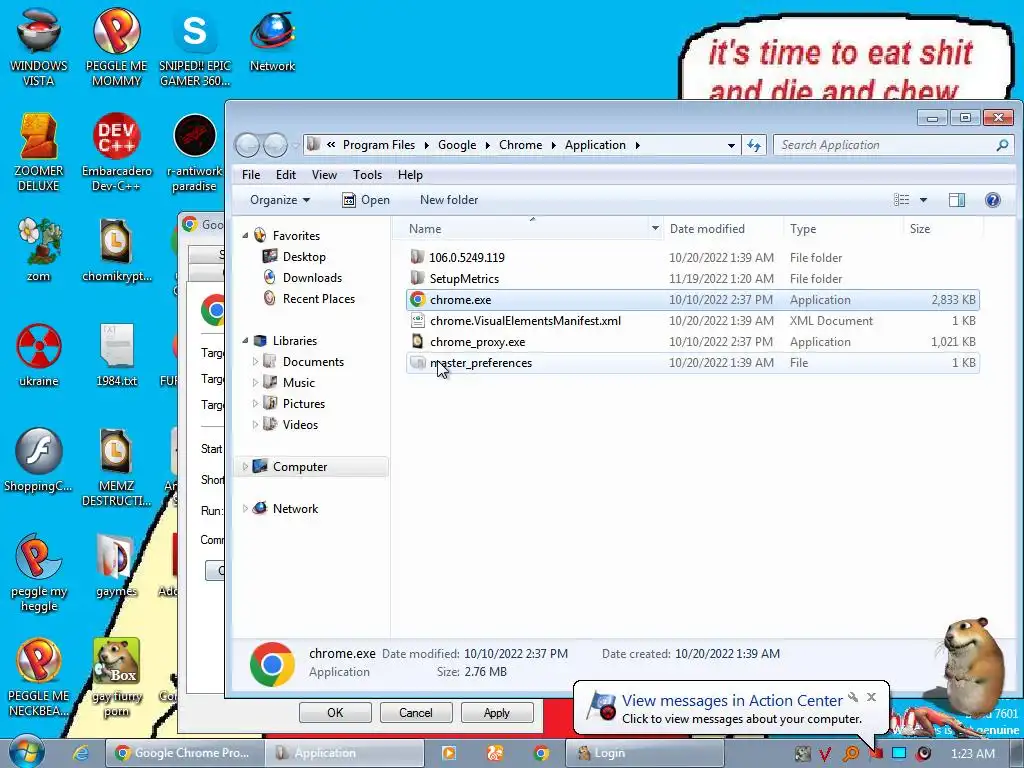Click the Explorer help question mark icon

click(992, 200)
